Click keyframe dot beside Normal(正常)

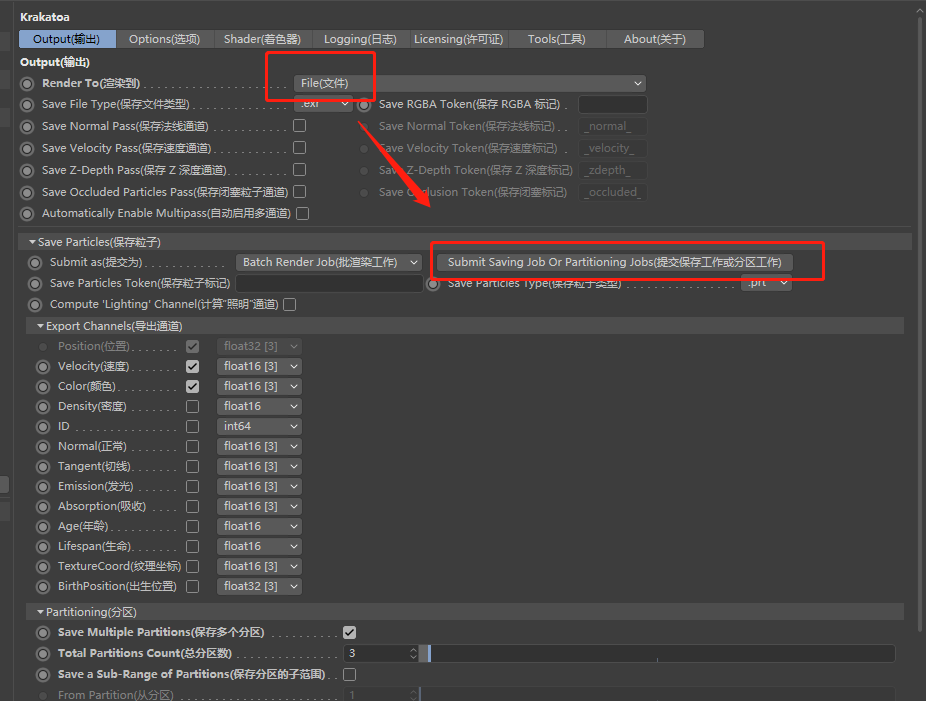[x=43, y=447]
